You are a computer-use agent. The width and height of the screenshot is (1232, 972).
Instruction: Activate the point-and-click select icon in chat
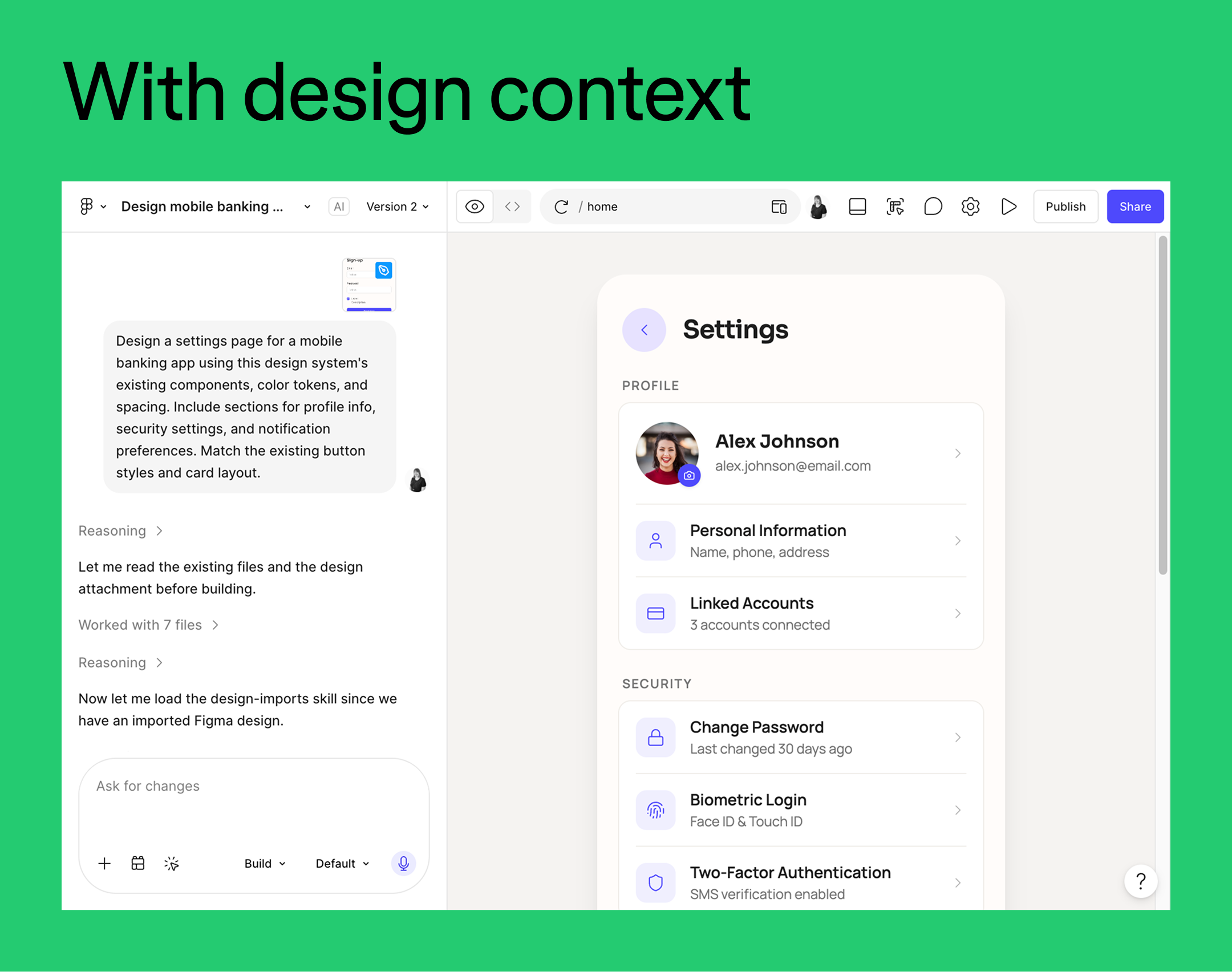click(172, 864)
